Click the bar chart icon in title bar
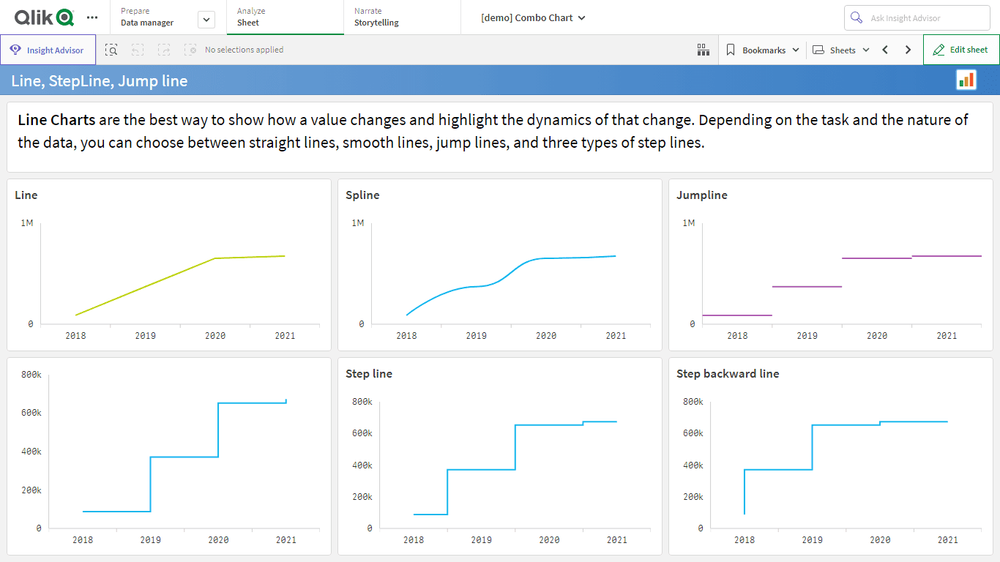The height and width of the screenshot is (562, 1000). click(966, 80)
